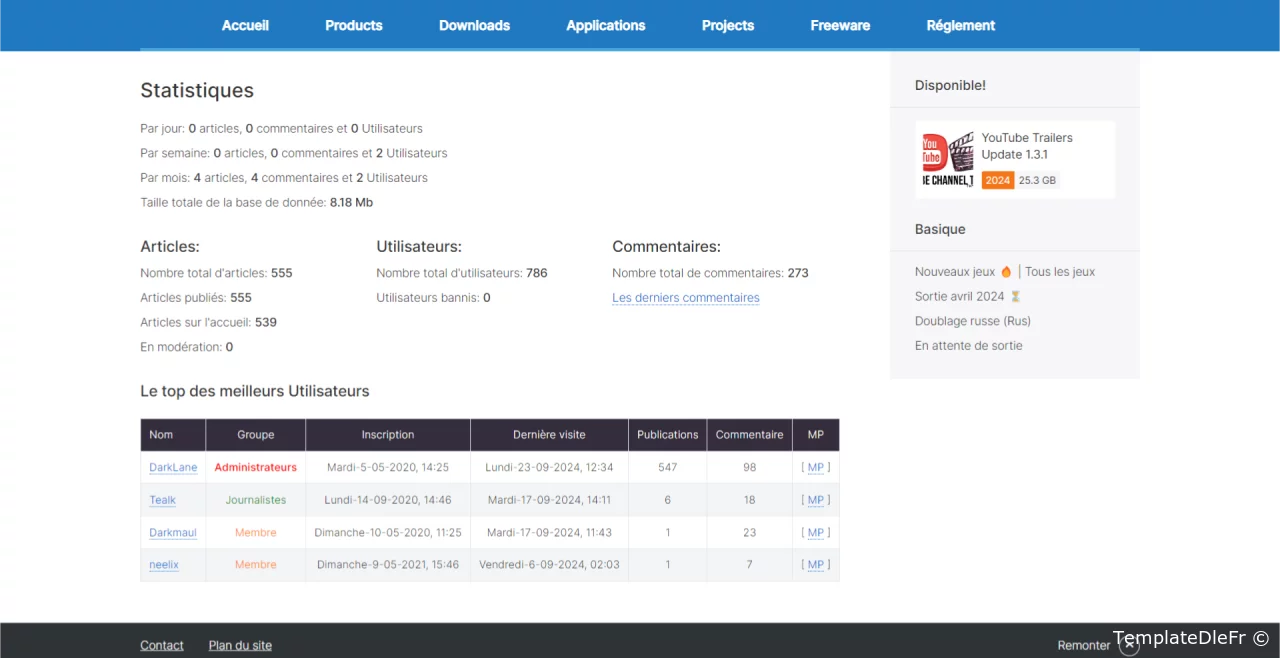This screenshot has width=1280, height=658.
Task: Open the Accueil menu item
Action: coord(245,25)
